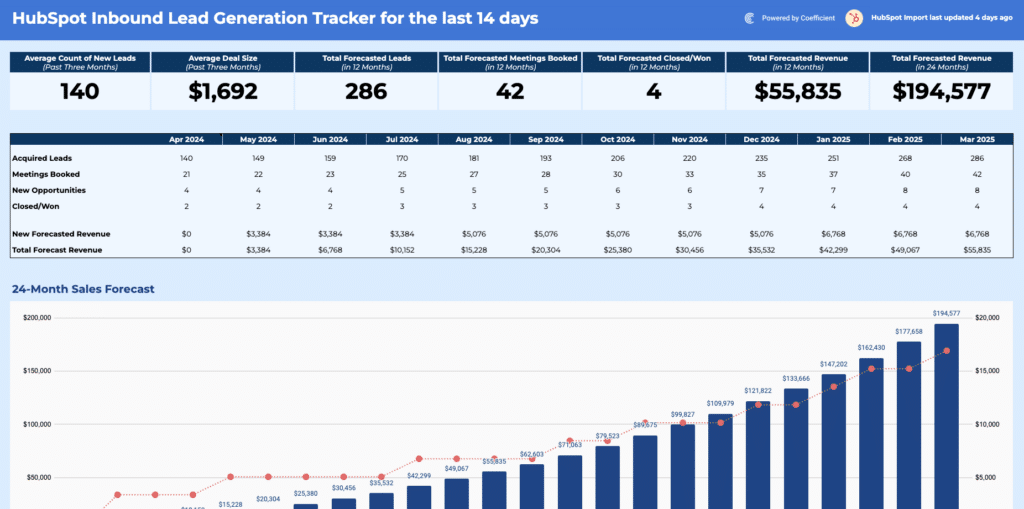This screenshot has width=1024, height=509.
Task: Click the Acquired Leads row label
Action: (42, 158)
